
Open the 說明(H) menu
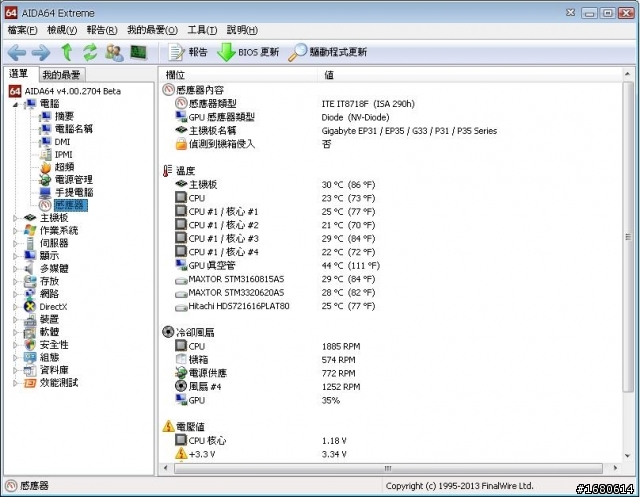tap(242, 30)
